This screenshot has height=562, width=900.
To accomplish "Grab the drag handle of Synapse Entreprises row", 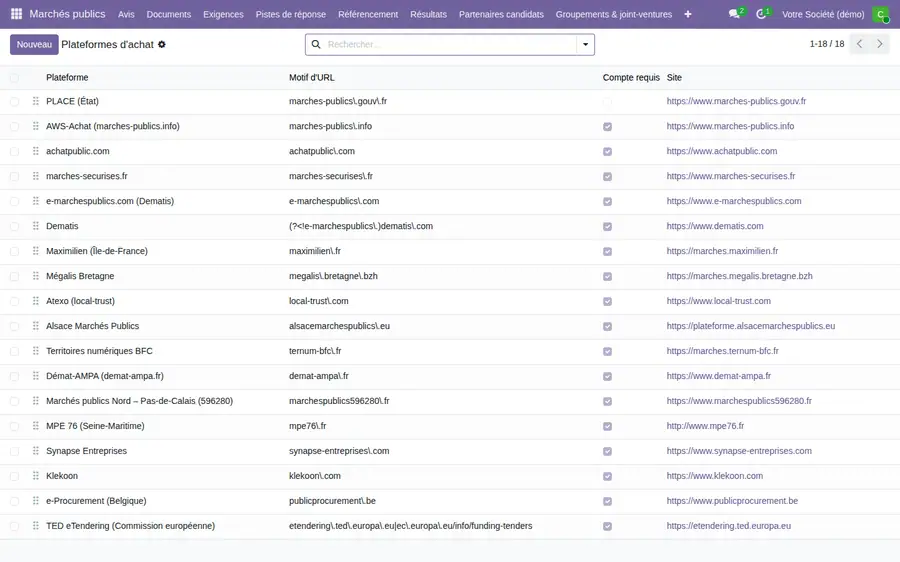I will pyautogui.click(x=36, y=451).
